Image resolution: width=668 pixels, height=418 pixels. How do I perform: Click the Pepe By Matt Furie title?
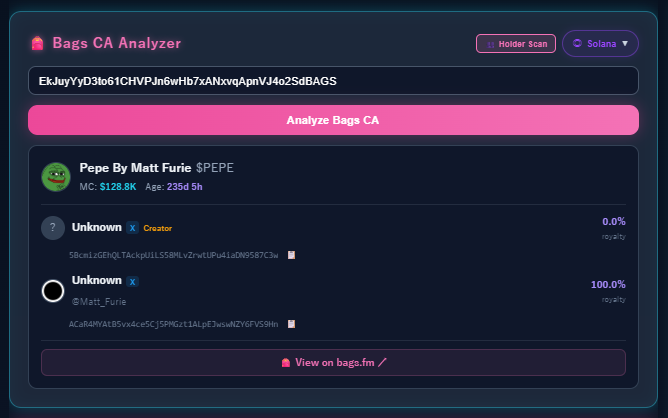point(135,168)
